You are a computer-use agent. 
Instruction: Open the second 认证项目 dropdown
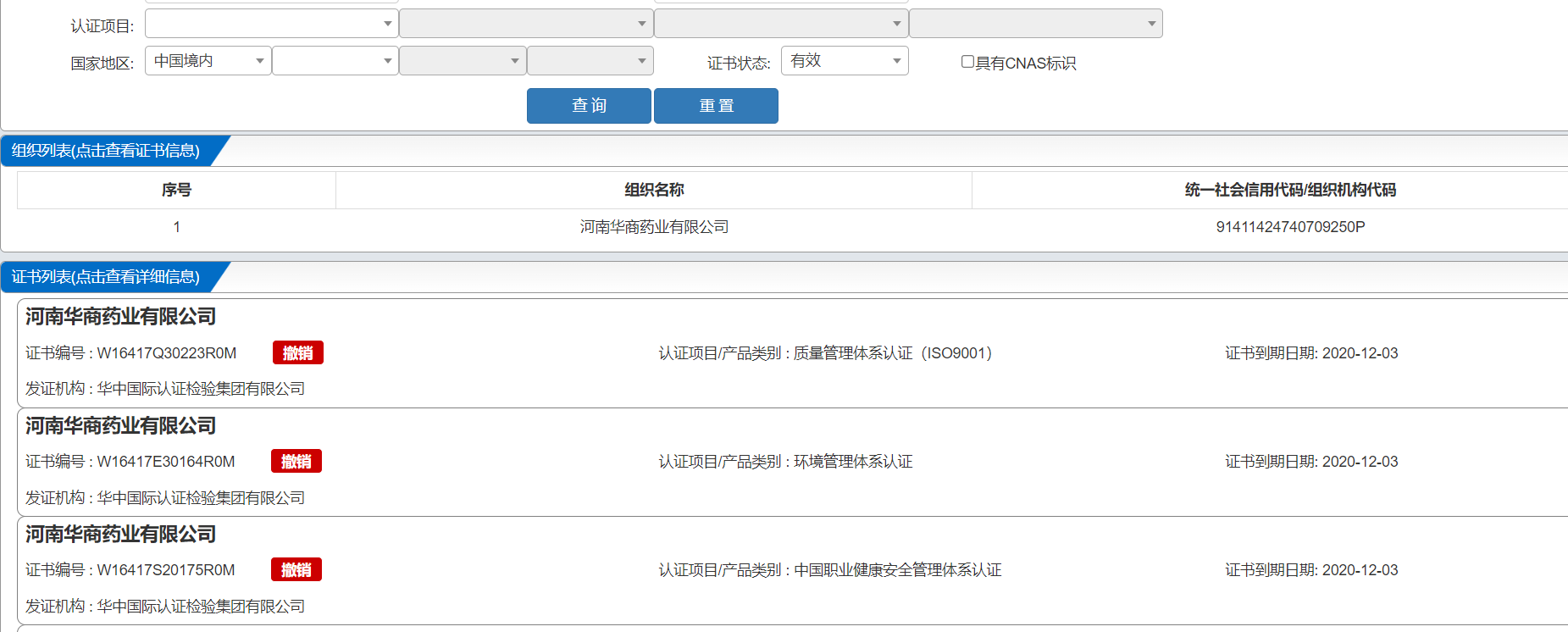pyautogui.click(x=526, y=24)
